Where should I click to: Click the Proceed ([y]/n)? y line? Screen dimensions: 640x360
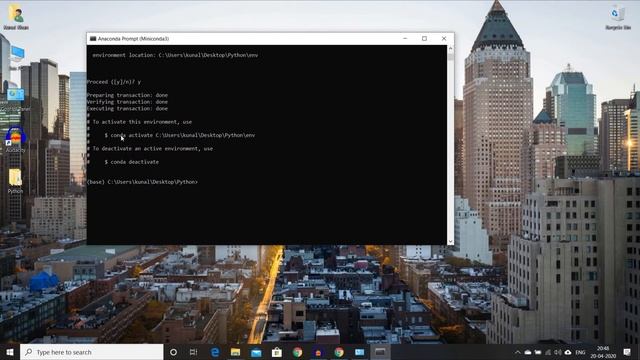coord(114,82)
